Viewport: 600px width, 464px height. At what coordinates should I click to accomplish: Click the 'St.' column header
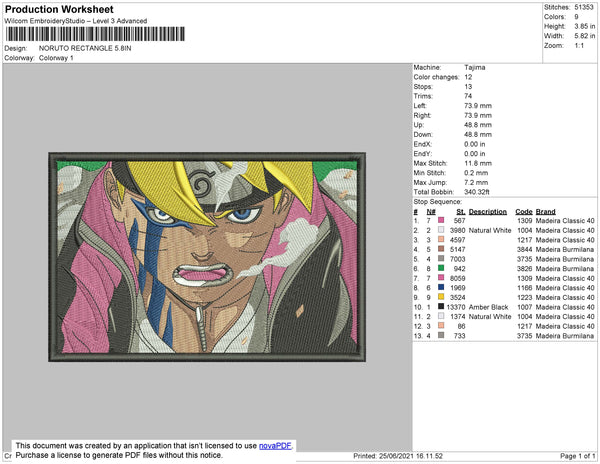coord(461,212)
